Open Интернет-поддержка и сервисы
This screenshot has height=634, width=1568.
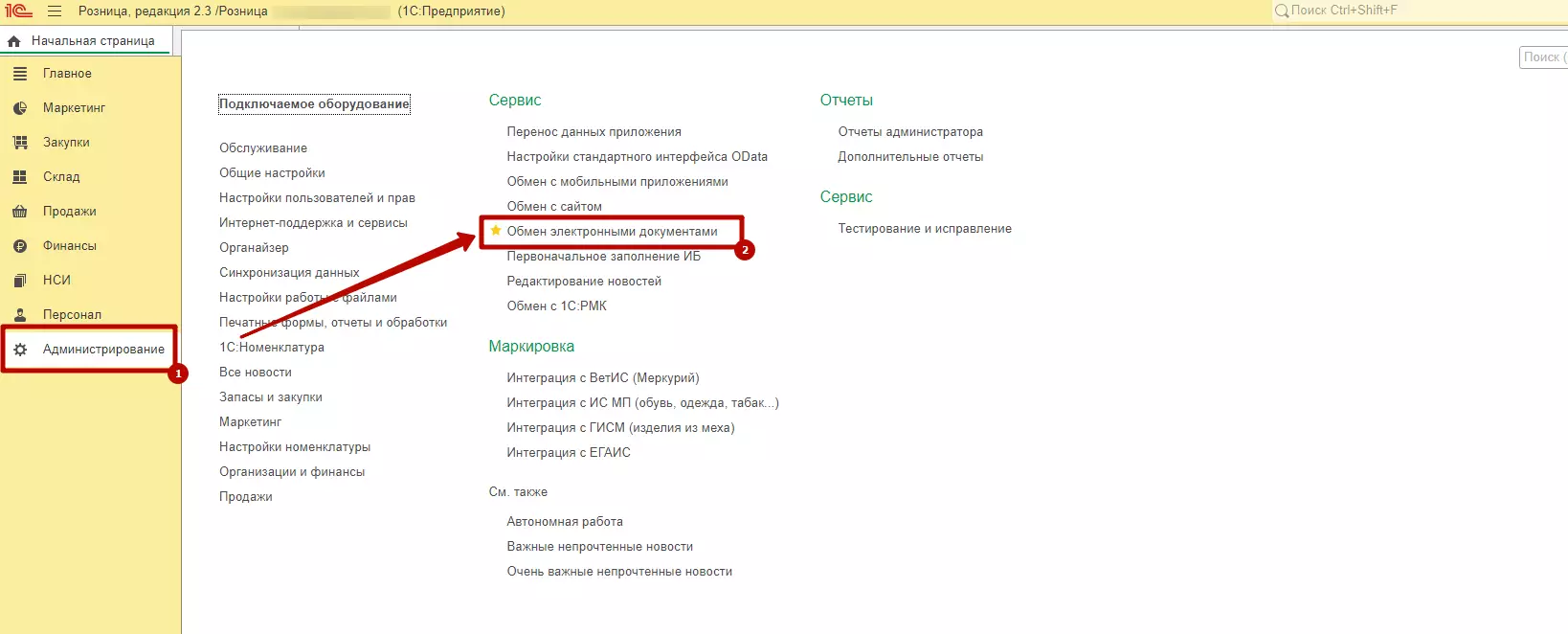pos(313,223)
